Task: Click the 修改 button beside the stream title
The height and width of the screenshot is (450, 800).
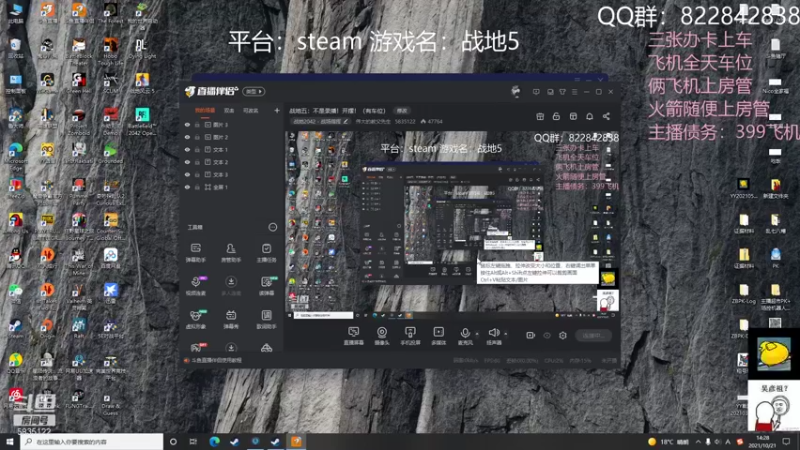Action: click(x=402, y=111)
